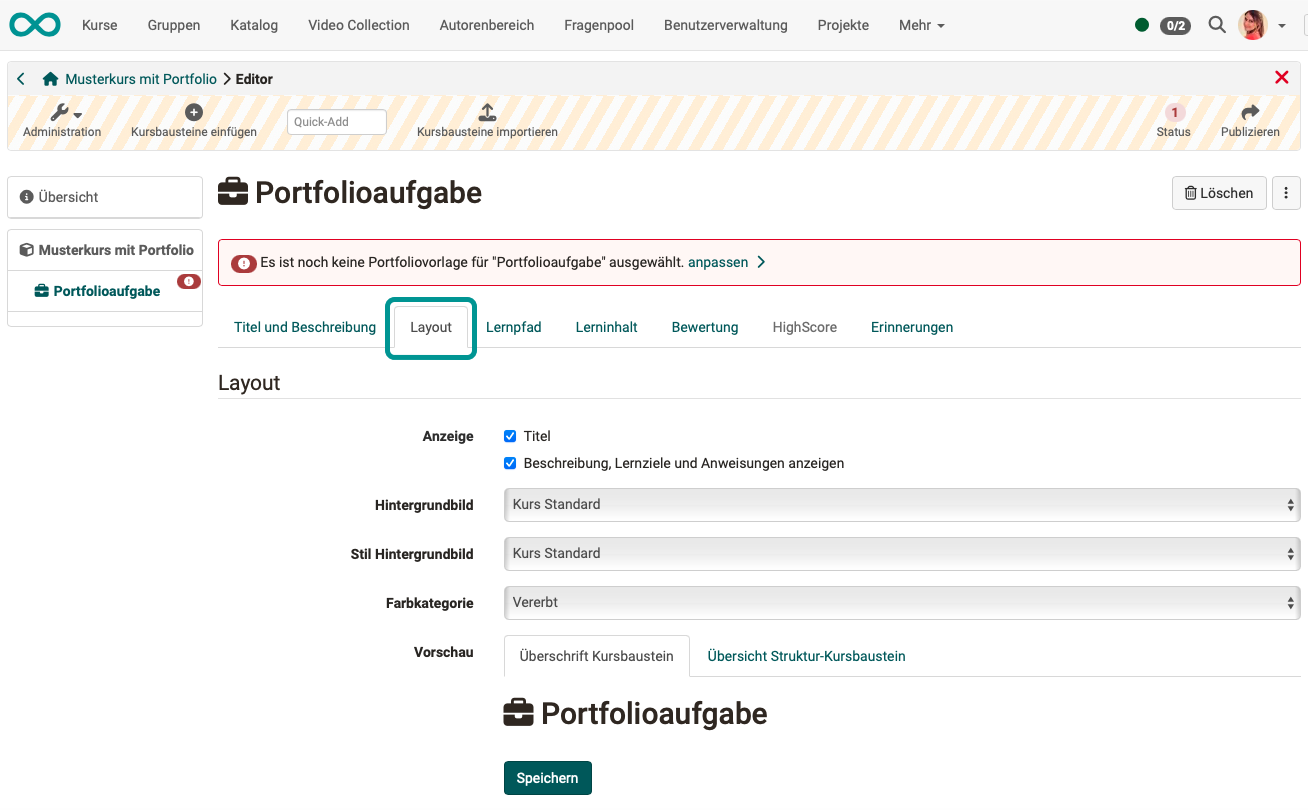Click inside the Quick-Add field
The height and width of the screenshot is (810, 1308).
tap(336, 121)
